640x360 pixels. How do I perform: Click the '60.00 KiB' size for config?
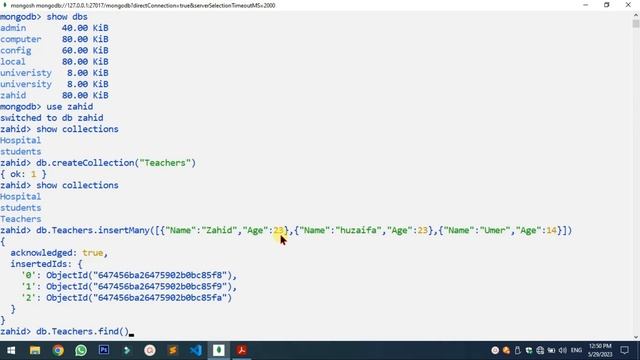click(x=85, y=51)
